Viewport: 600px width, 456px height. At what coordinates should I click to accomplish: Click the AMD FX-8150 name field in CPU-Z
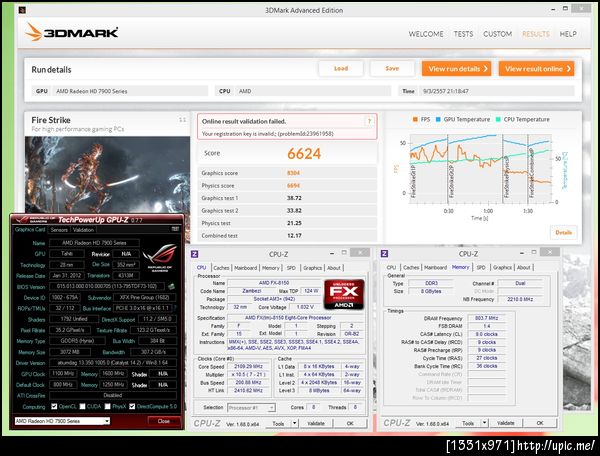point(274,283)
